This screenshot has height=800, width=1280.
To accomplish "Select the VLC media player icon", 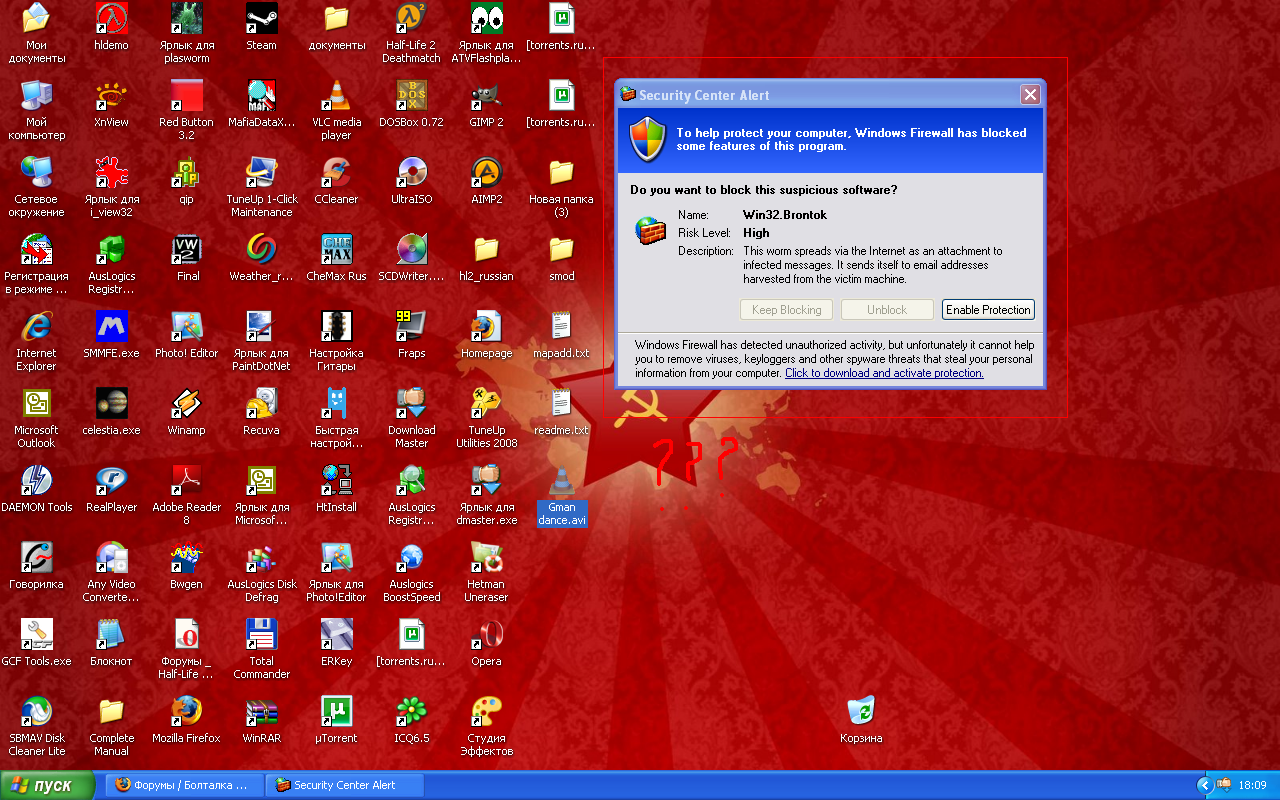I will tap(337, 95).
